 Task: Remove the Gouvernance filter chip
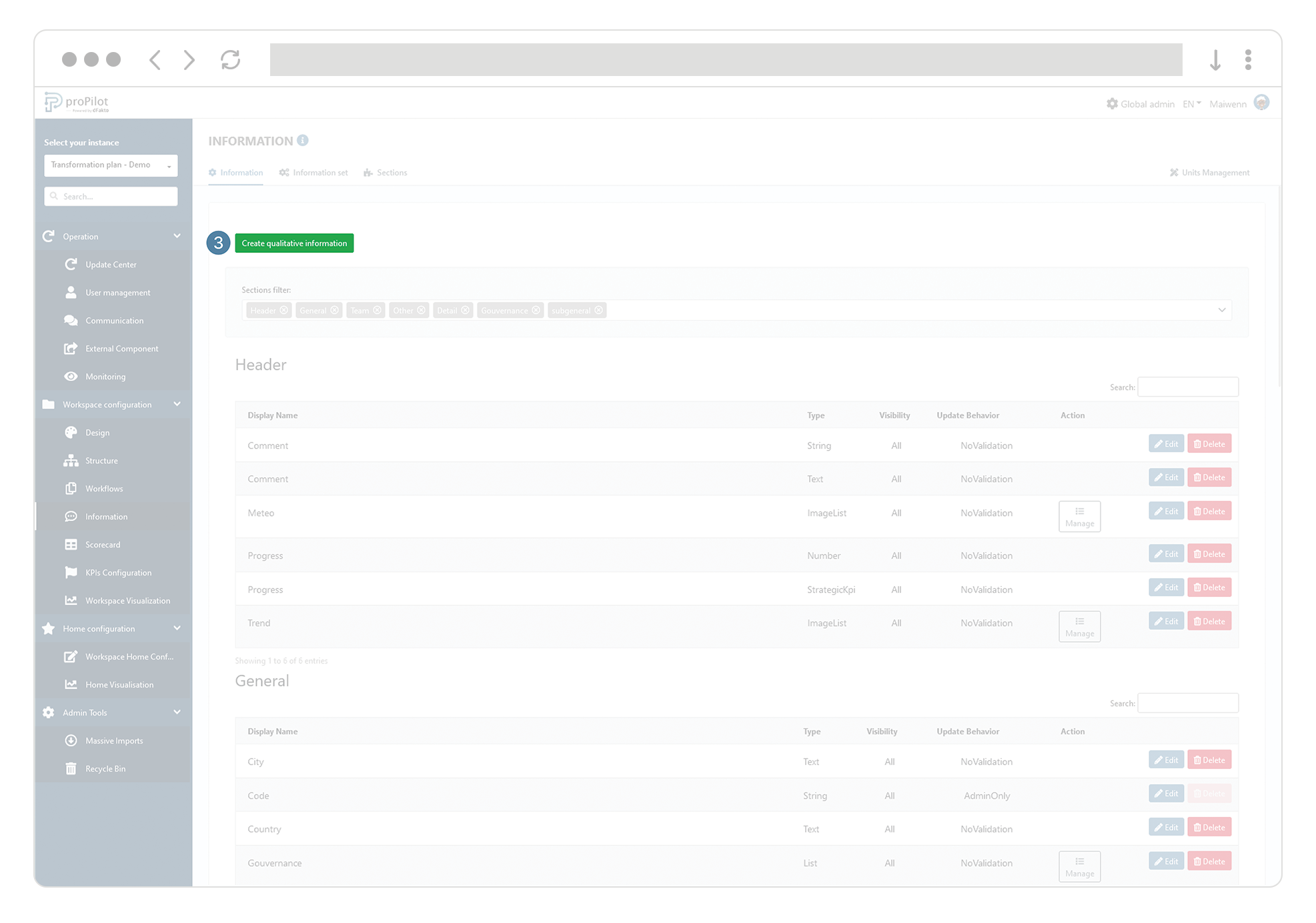click(537, 310)
